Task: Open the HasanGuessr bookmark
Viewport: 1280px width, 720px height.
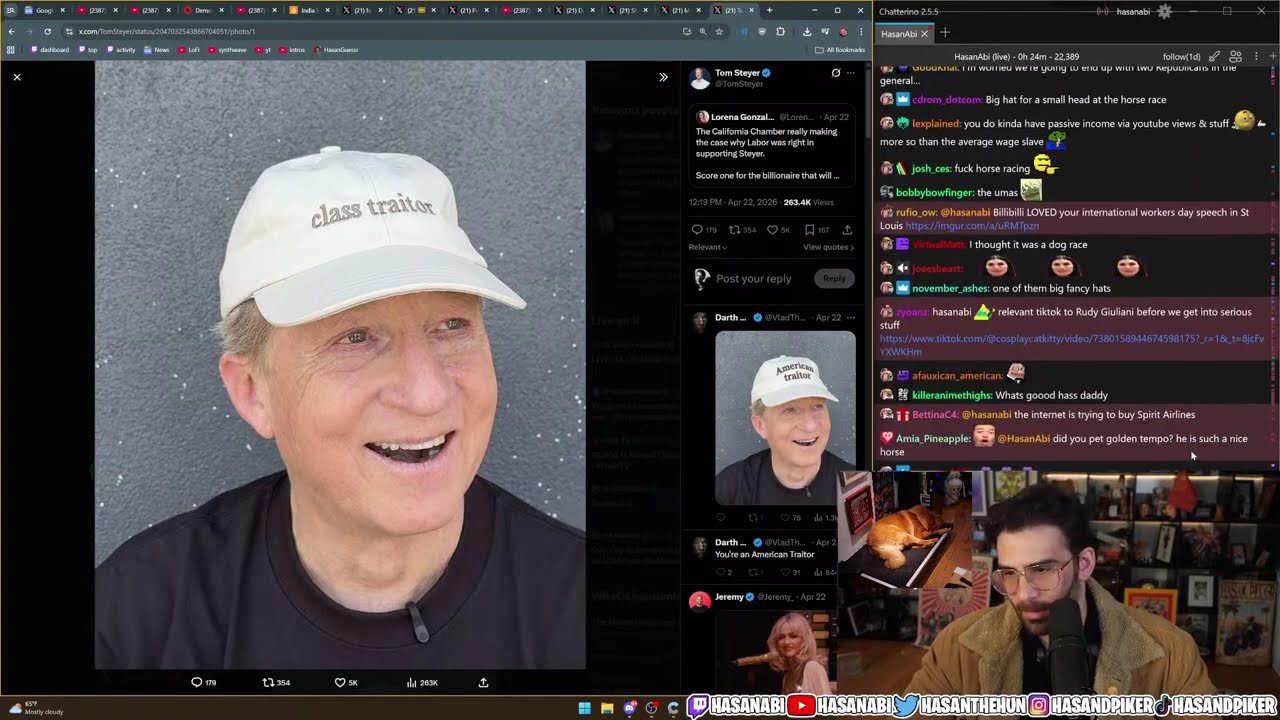Action: (x=336, y=49)
